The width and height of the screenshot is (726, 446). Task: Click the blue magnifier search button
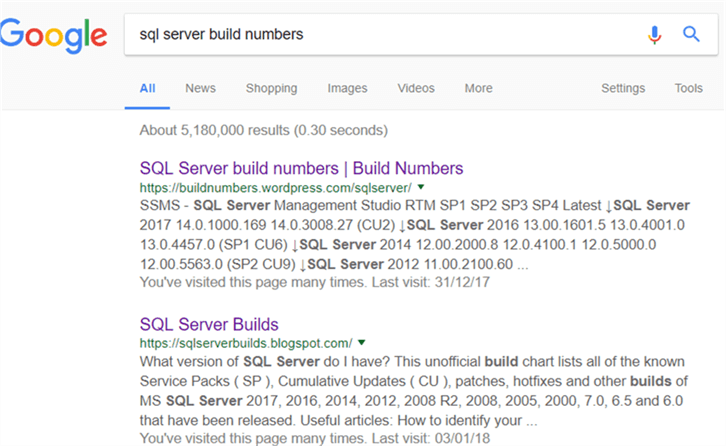(x=691, y=34)
